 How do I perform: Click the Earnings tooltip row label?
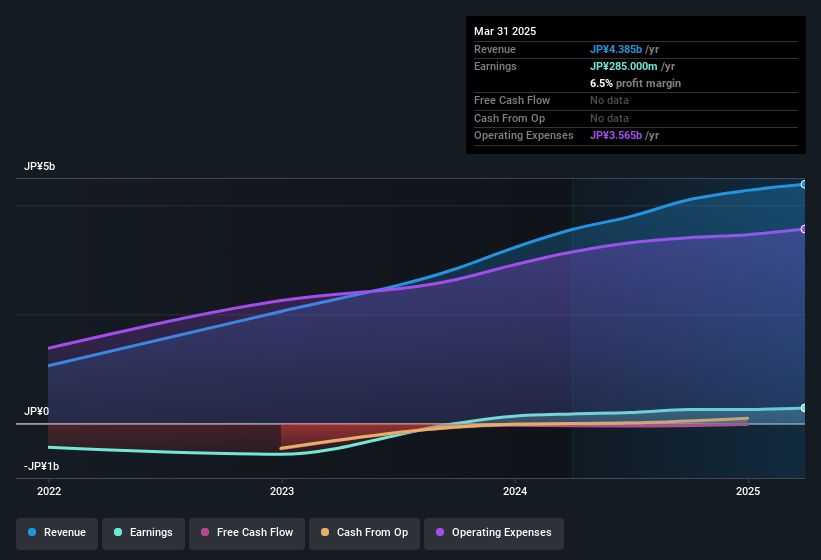click(x=495, y=66)
